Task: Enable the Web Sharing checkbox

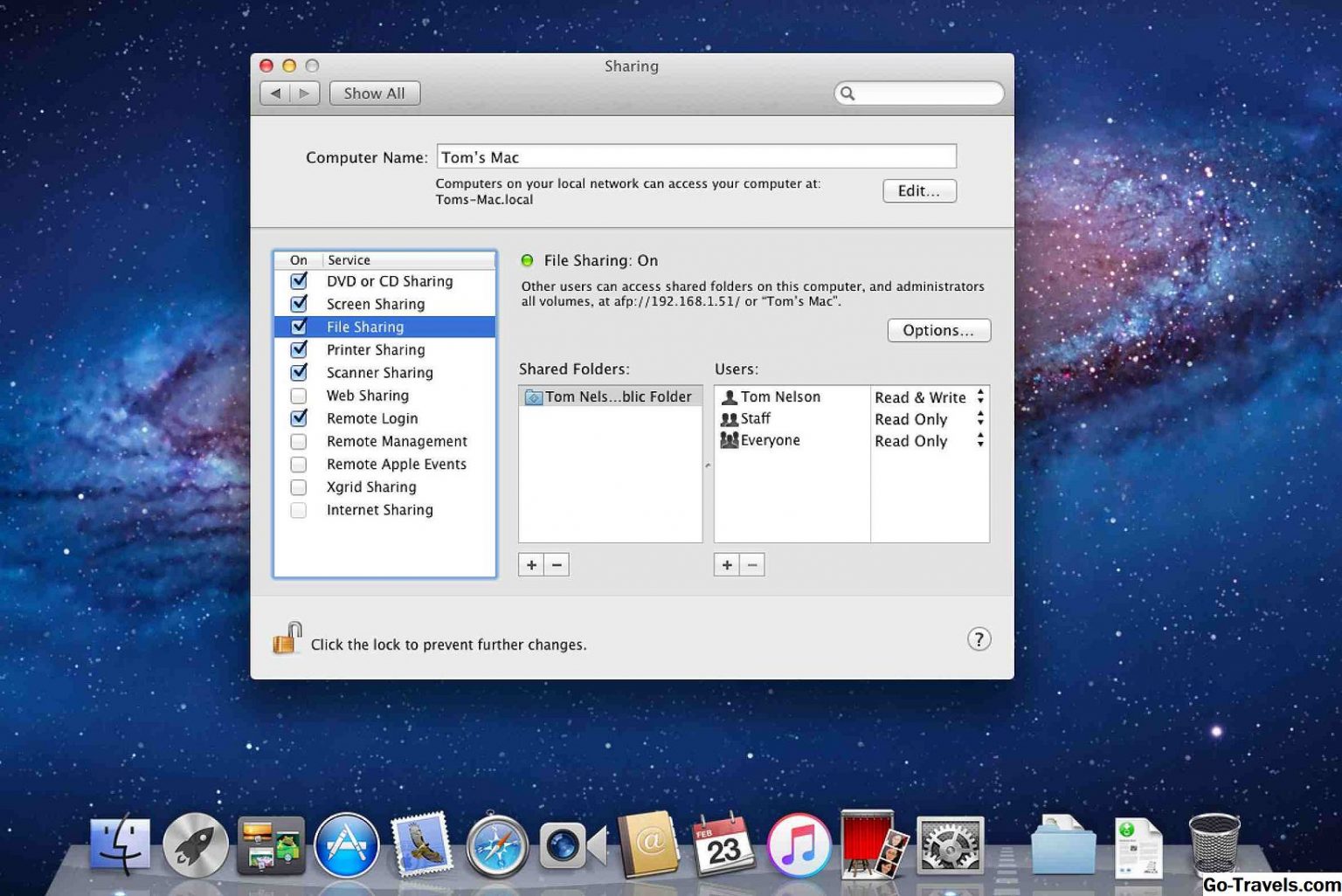Action: [x=299, y=396]
